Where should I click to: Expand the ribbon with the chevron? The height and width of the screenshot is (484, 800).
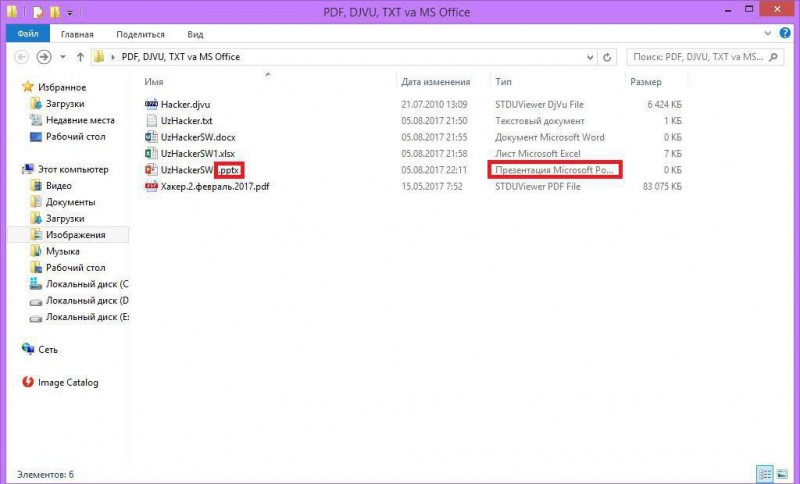767,34
